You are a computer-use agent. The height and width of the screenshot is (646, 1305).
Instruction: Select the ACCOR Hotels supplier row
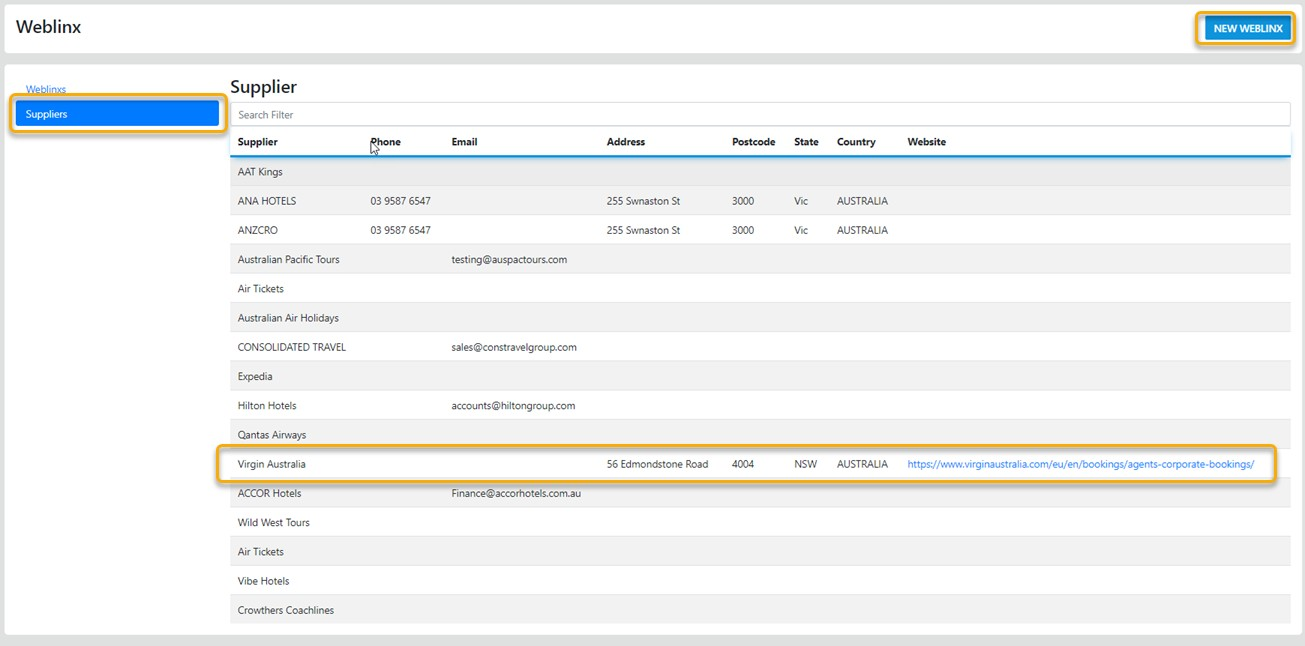(x=269, y=493)
